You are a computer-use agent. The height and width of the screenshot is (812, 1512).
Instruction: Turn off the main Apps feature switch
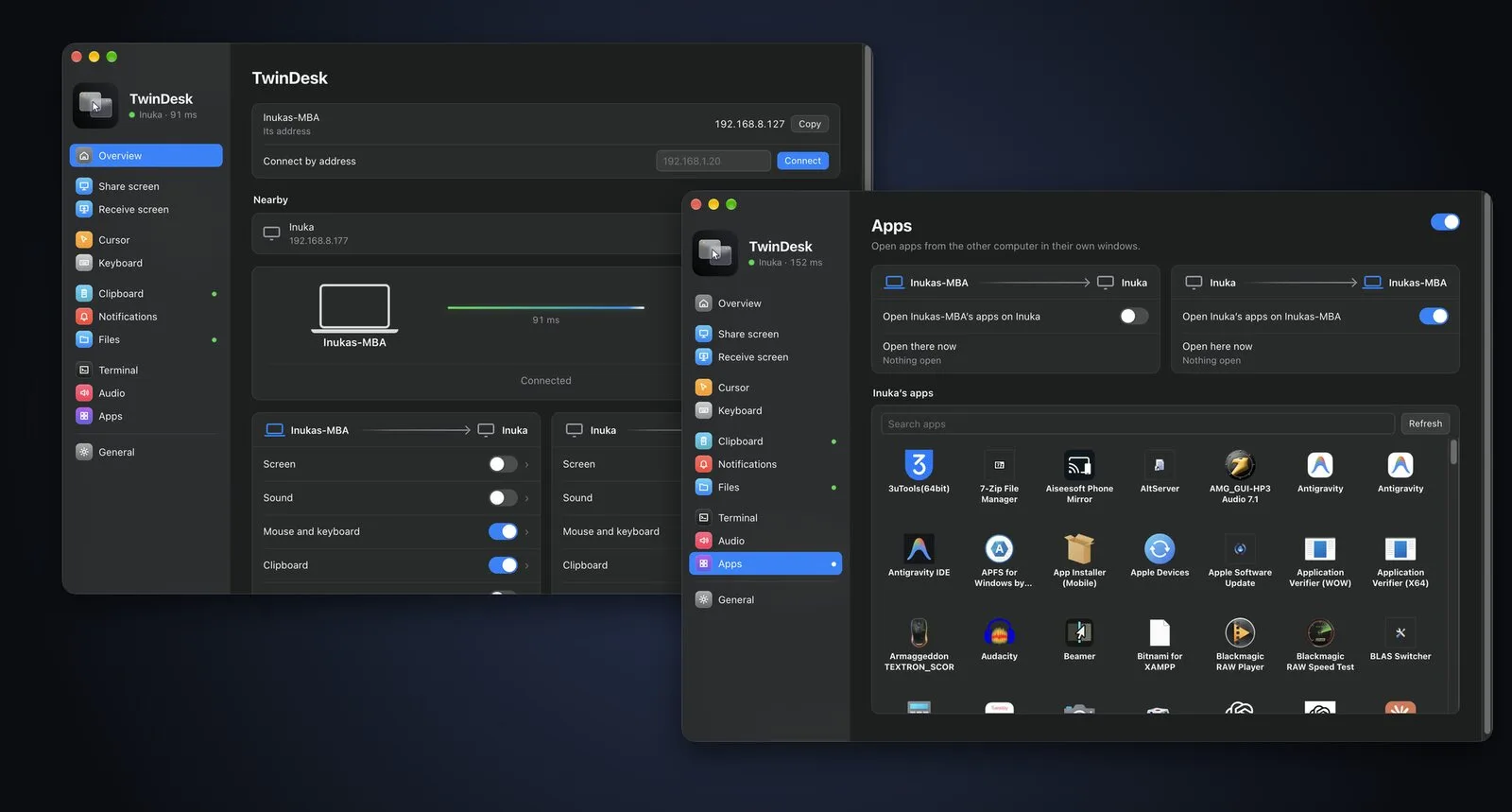(x=1445, y=222)
